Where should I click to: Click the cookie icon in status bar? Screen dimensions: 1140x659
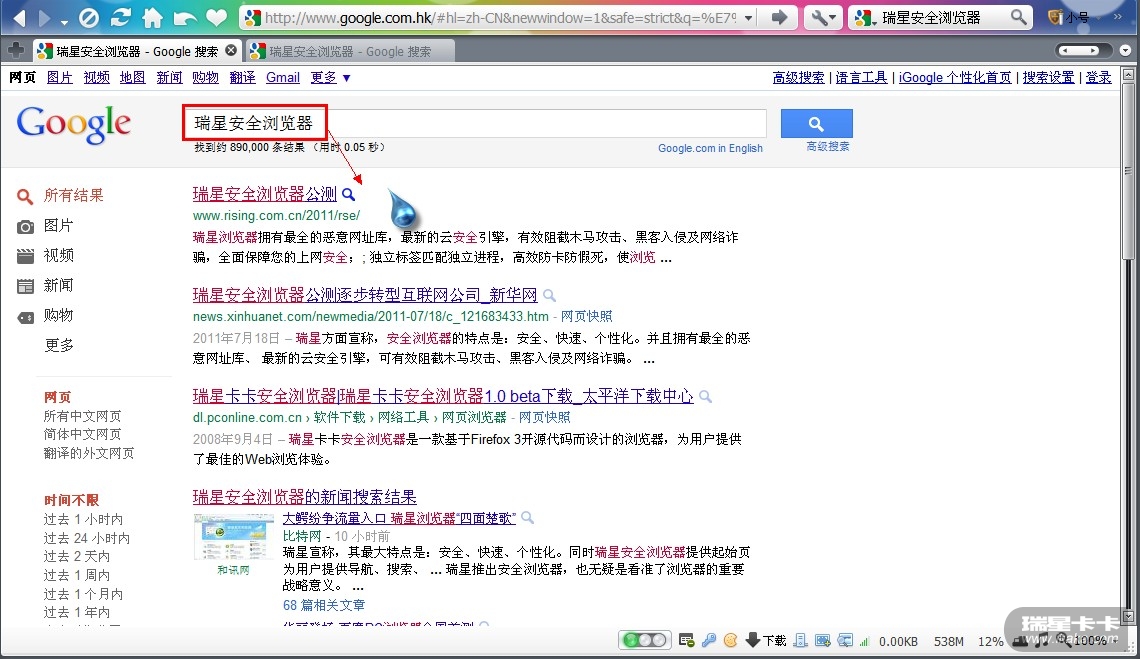[731, 640]
